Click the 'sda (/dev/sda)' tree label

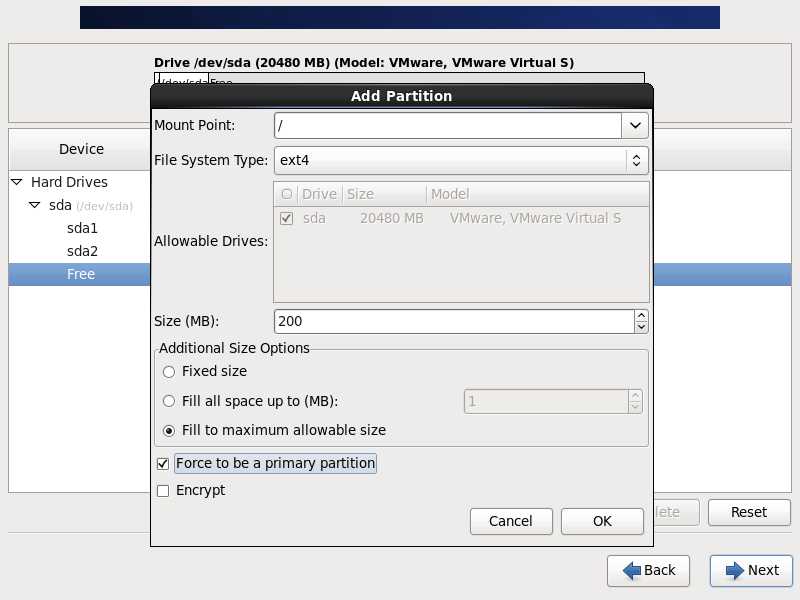pos(91,206)
